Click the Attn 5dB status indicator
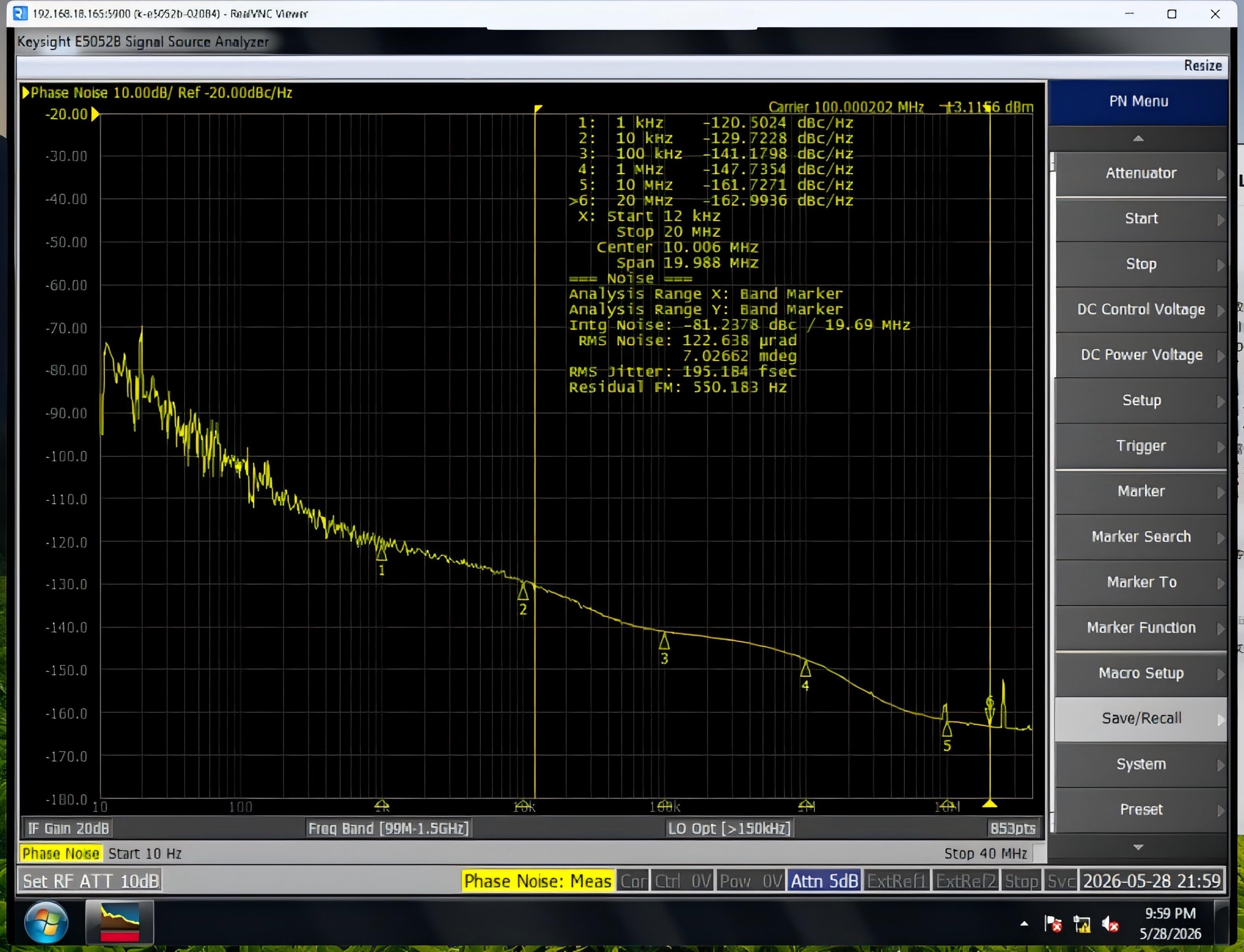Screen dimensions: 1244x952 coord(824,881)
